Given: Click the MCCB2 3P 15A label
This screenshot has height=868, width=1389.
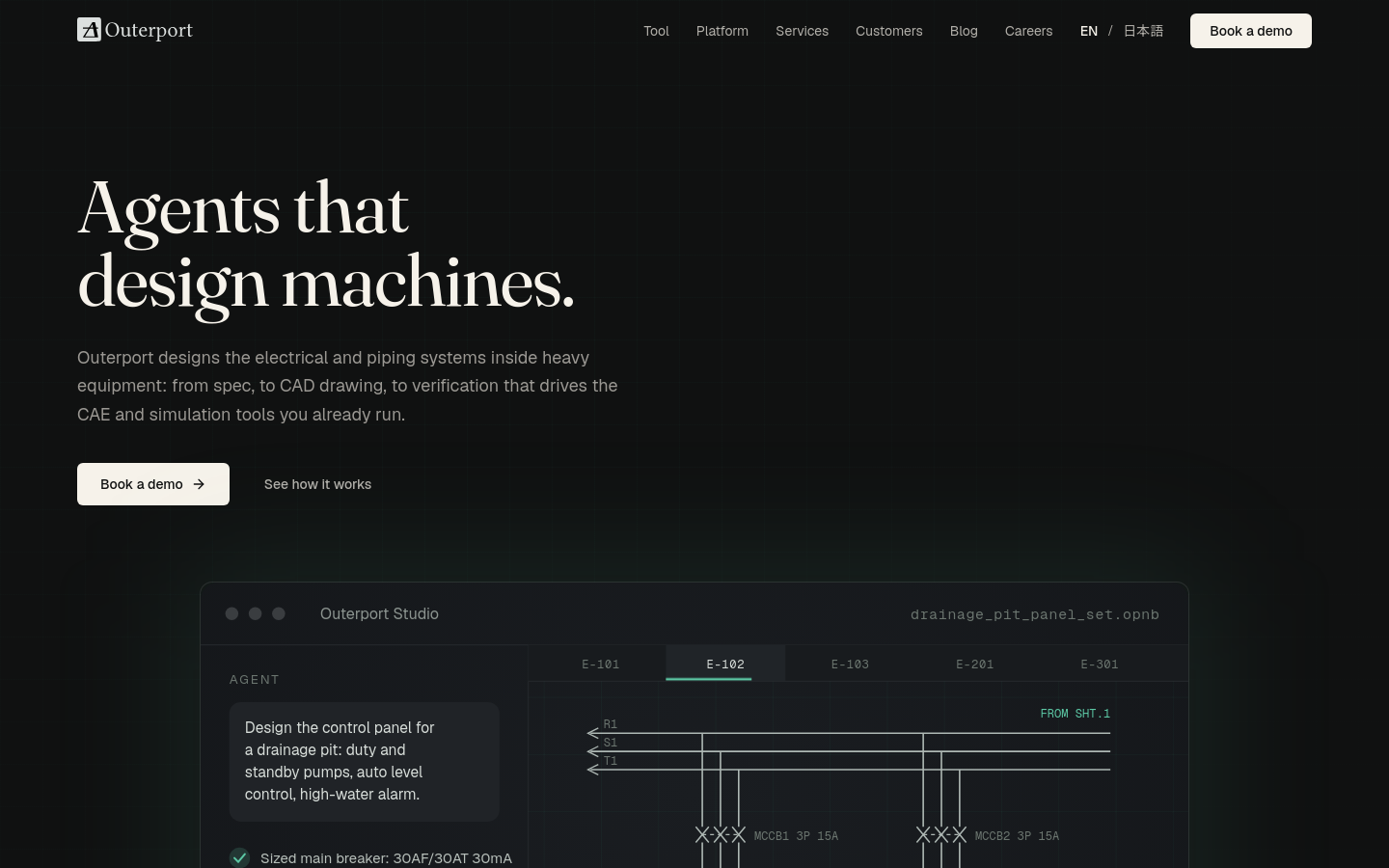Looking at the screenshot, I should [x=1017, y=836].
